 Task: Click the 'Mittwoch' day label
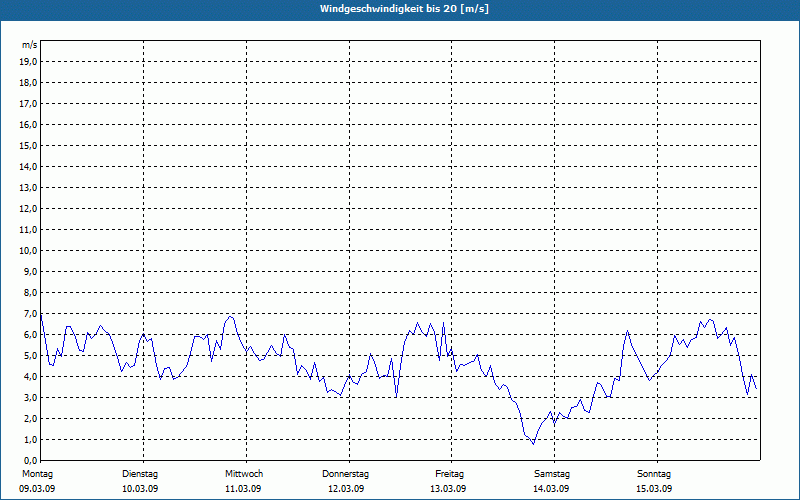[x=244, y=474]
